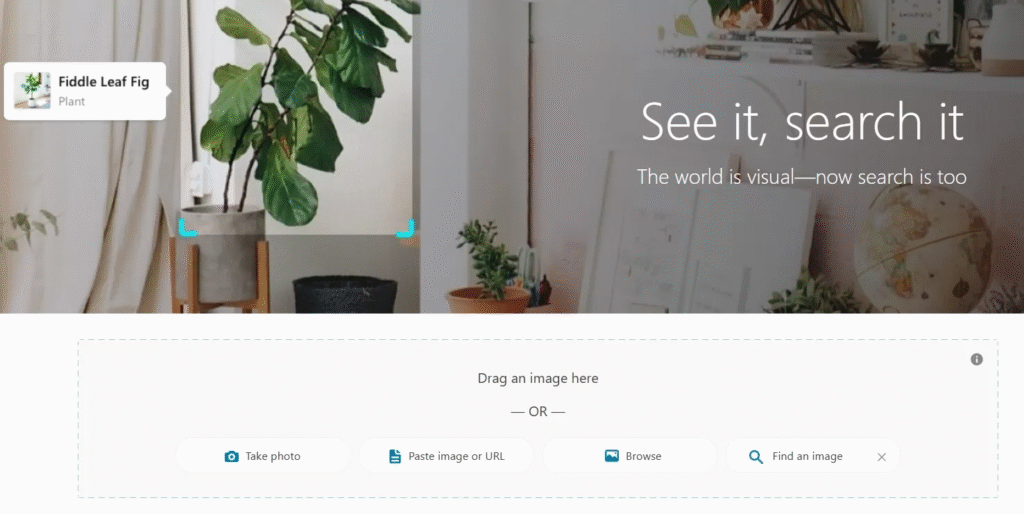
Task: Click the Plant category label in tooltip
Action: pyautogui.click(x=72, y=101)
